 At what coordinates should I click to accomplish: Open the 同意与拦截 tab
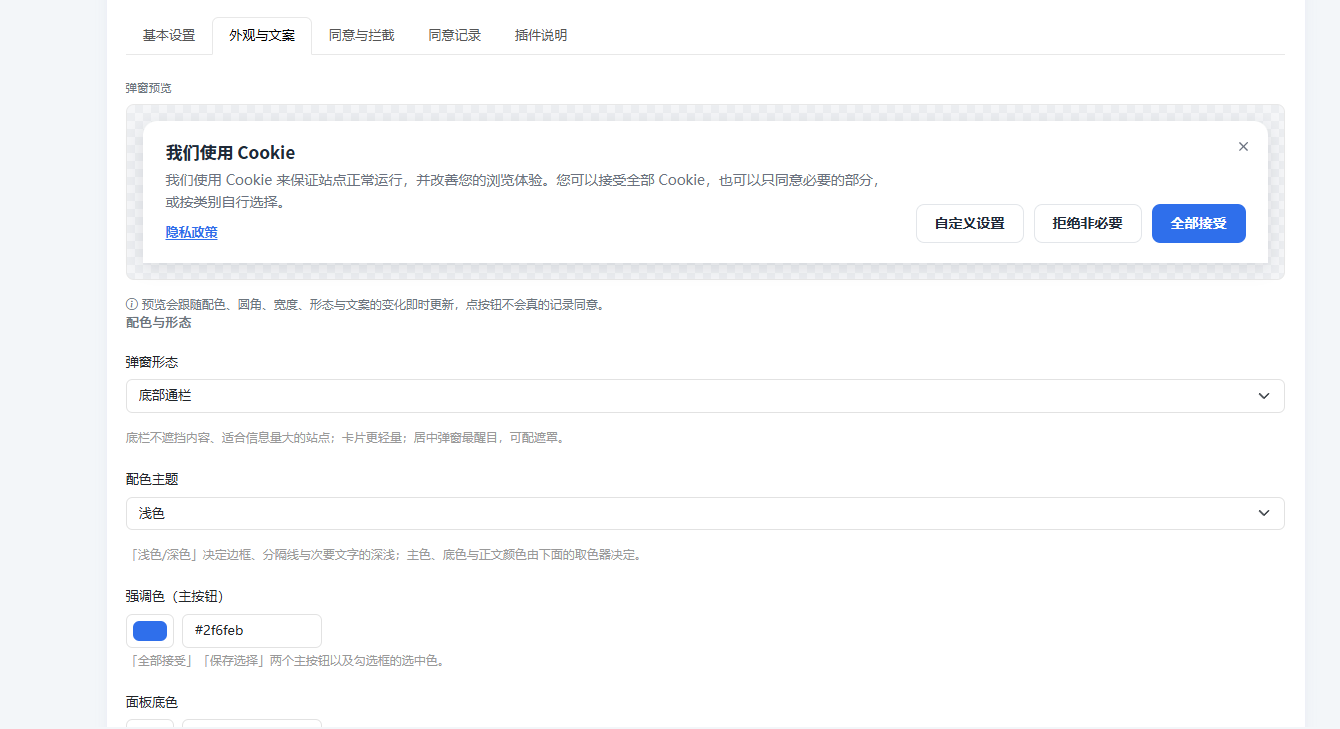(x=362, y=35)
